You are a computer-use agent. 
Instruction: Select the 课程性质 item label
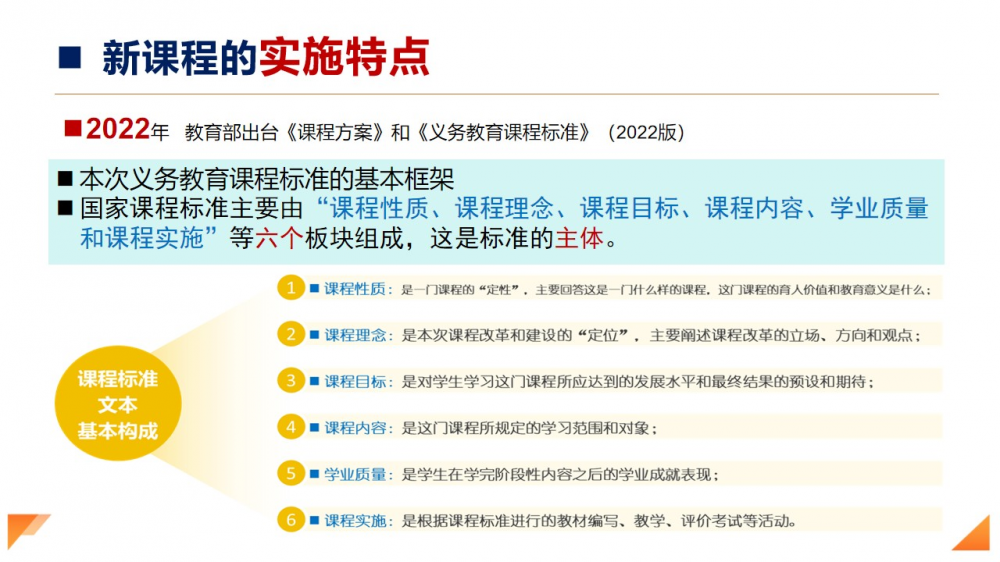[x=355, y=289]
